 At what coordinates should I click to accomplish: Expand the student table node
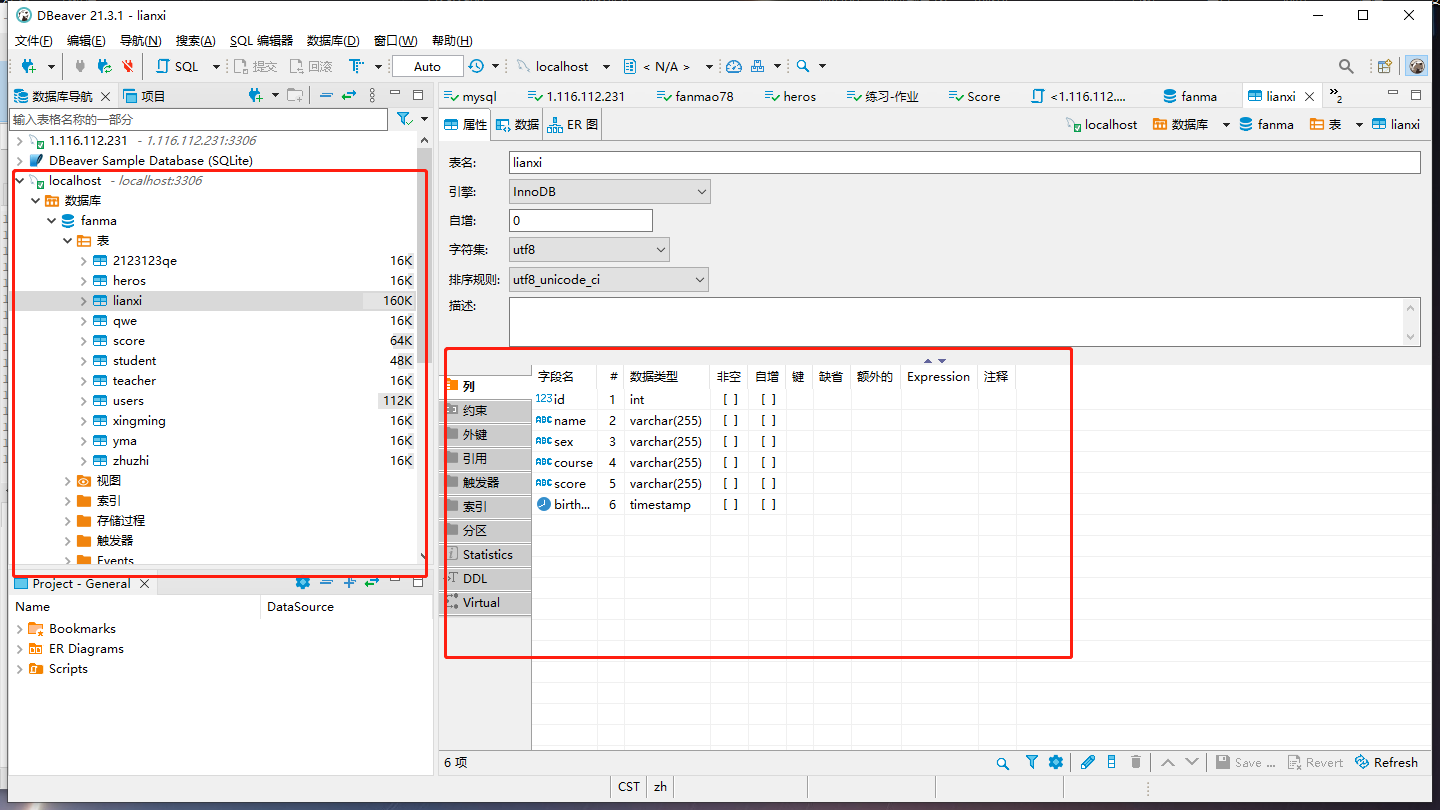[x=83, y=361]
